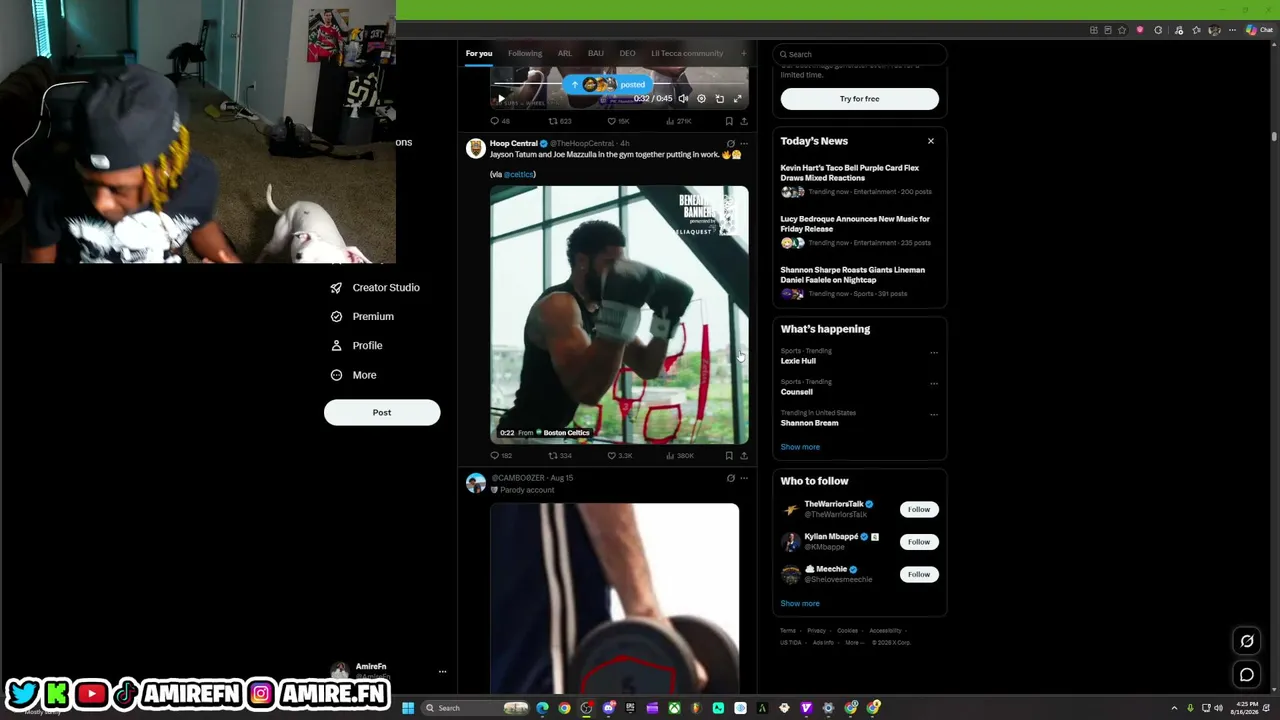Bookmark the Hoop Central post
Viewport: 1280px width, 720px height.
(x=729, y=456)
